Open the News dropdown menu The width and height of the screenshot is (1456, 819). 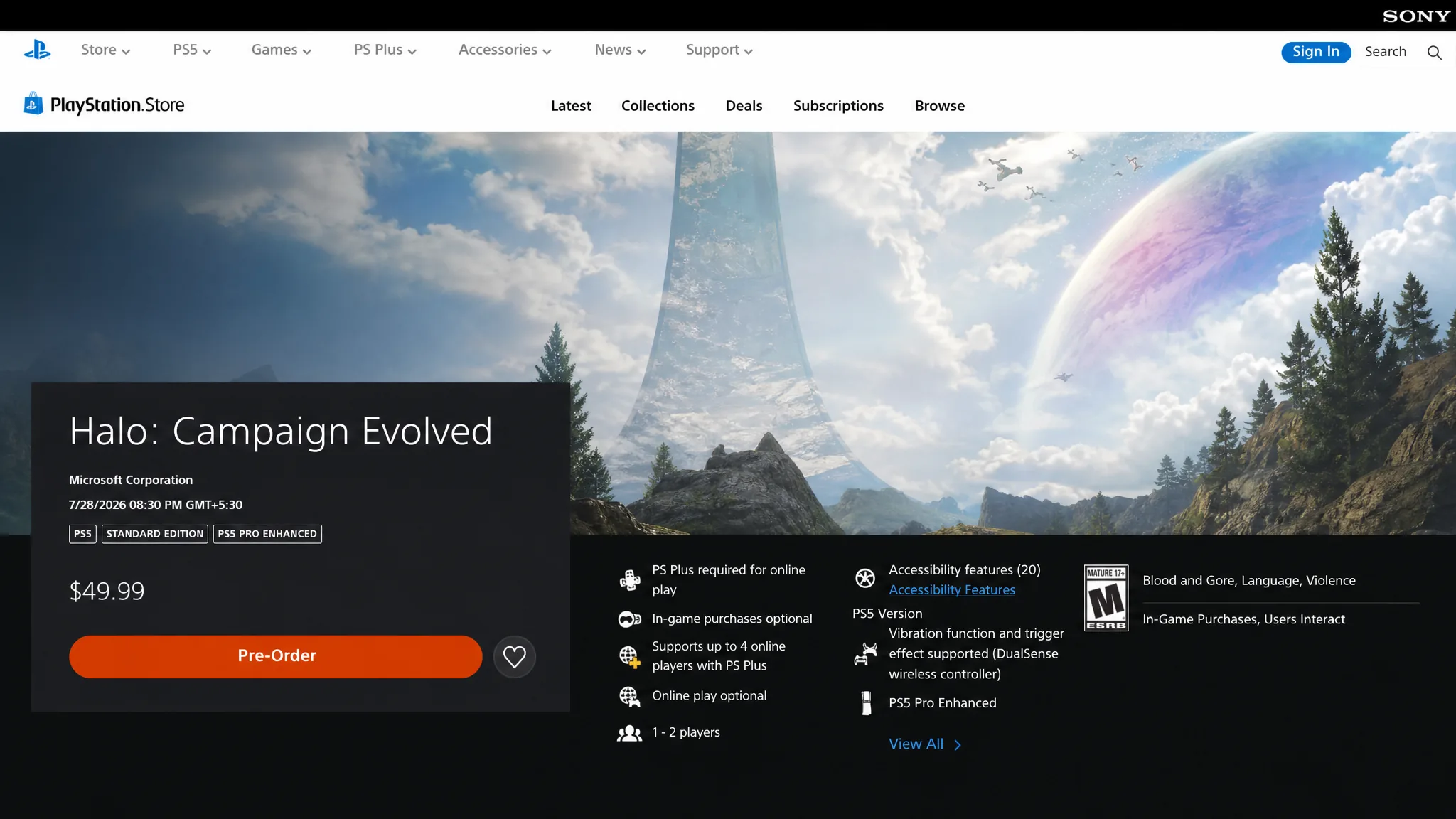pyautogui.click(x=620, y=50)
